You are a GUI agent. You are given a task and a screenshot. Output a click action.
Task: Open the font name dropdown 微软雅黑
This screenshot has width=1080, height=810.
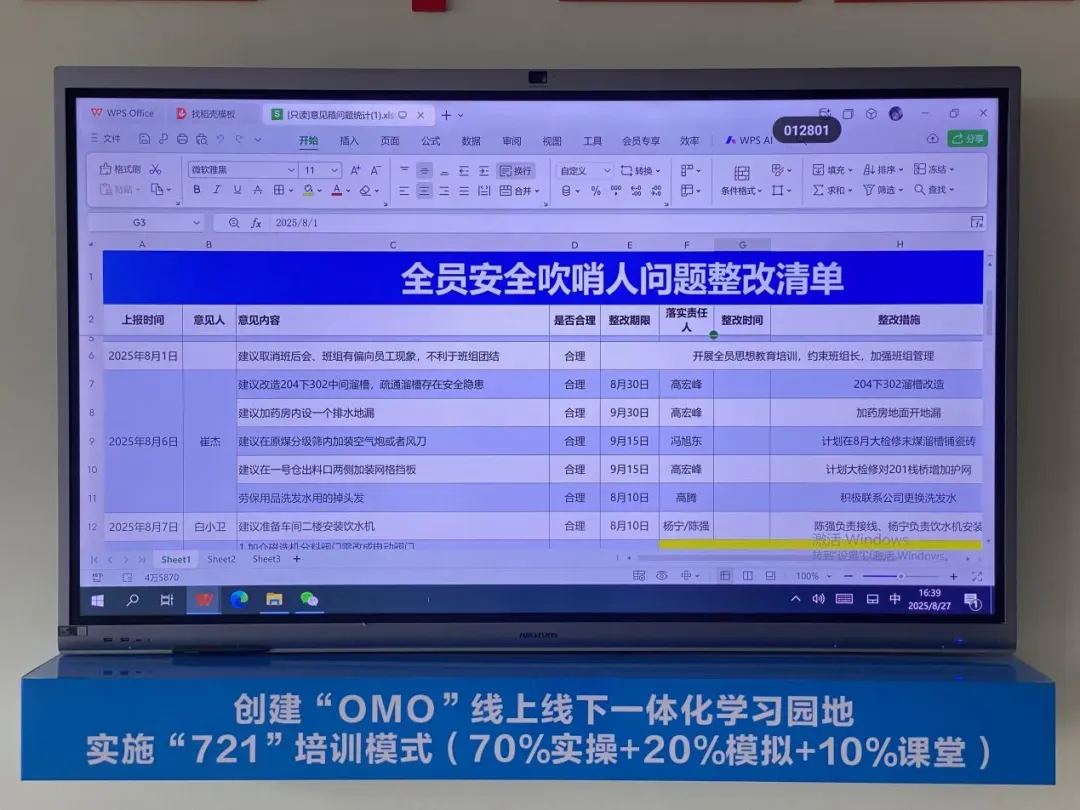click(242, 171)
